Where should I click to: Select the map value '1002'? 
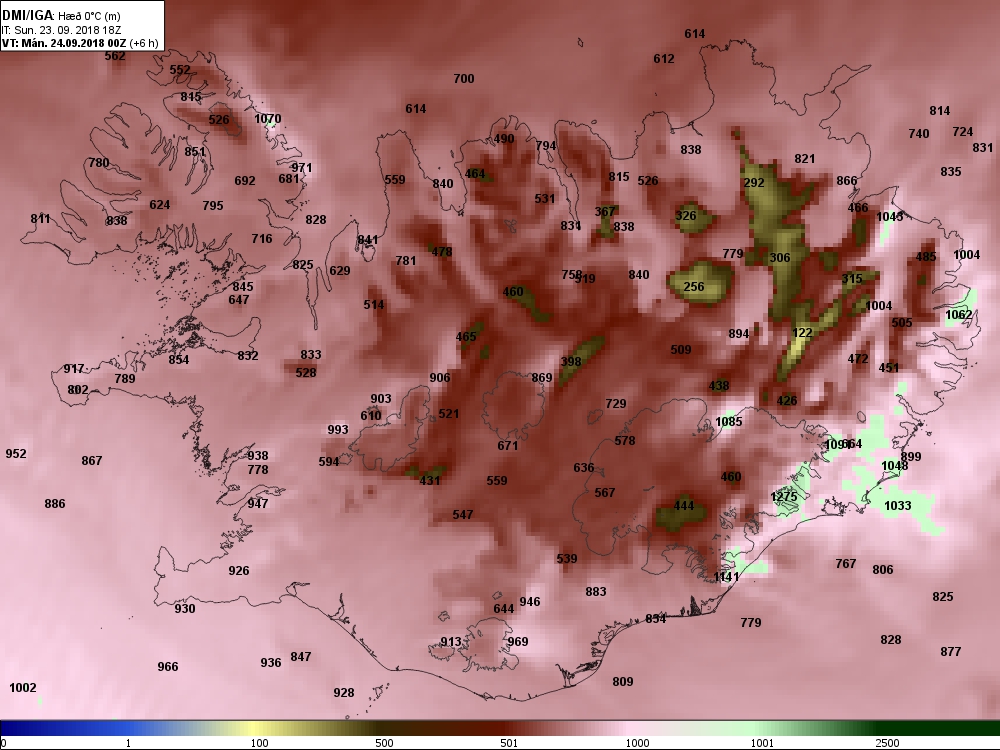[x=23, y=688]
